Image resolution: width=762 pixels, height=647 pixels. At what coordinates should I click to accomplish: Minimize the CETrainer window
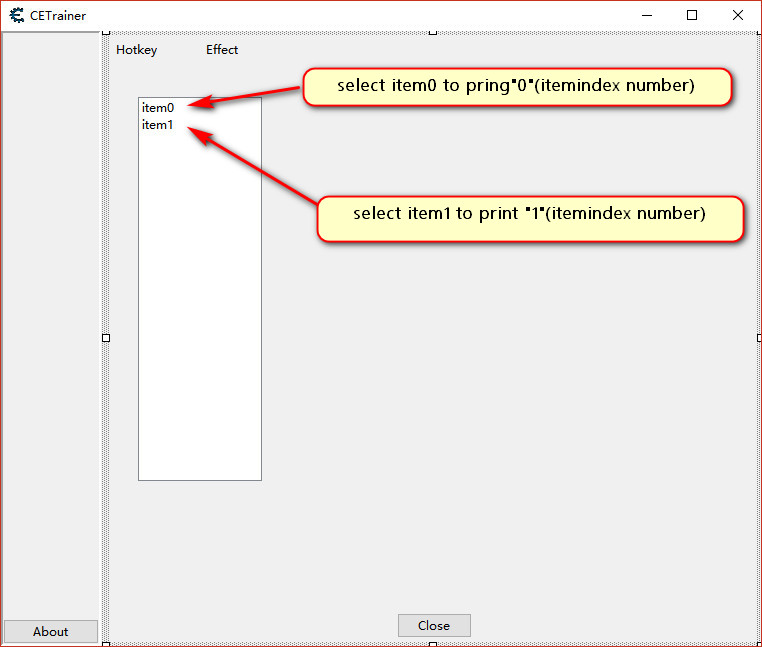647,15
